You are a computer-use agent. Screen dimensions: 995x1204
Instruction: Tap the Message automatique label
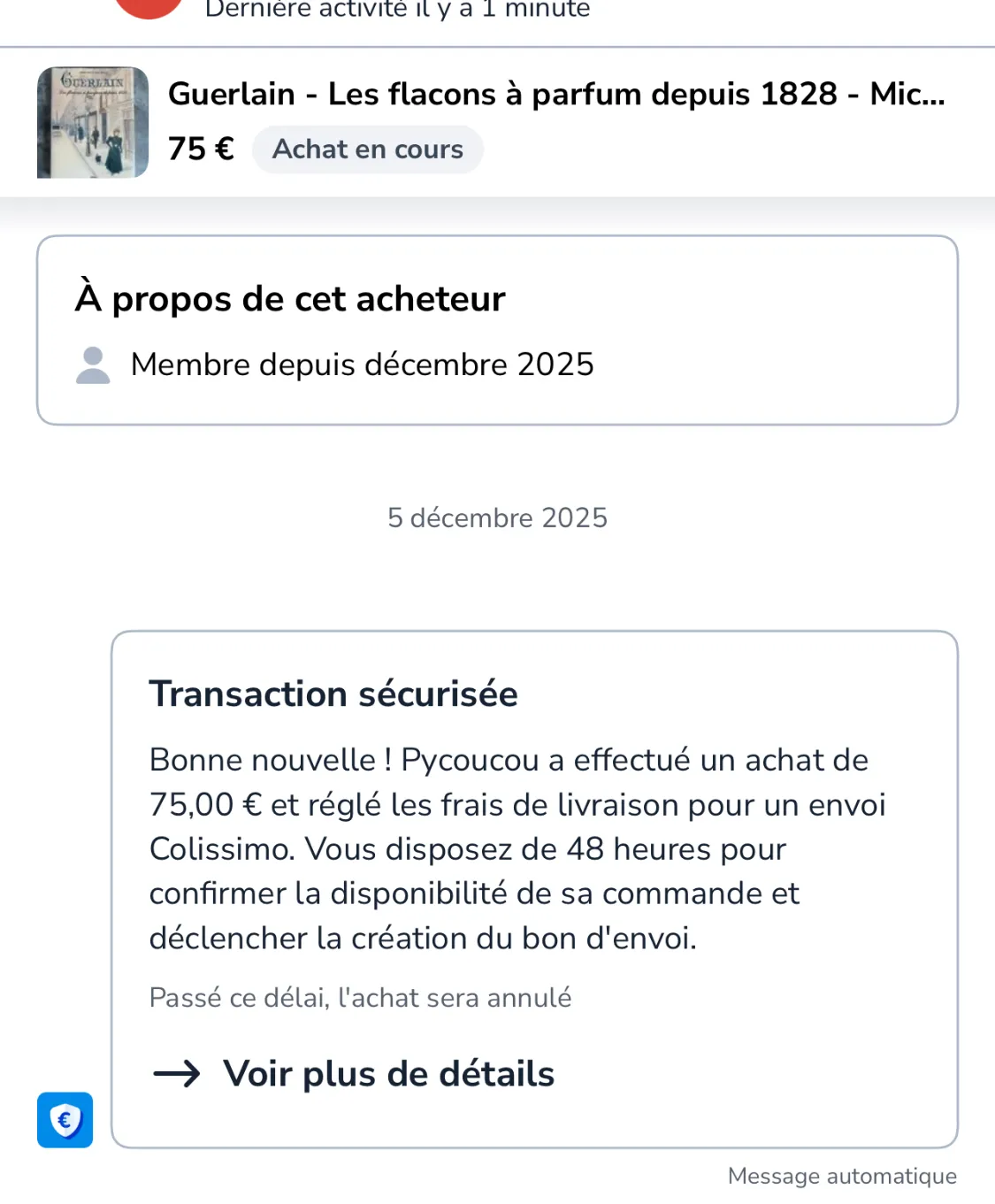click(842, 1176)
